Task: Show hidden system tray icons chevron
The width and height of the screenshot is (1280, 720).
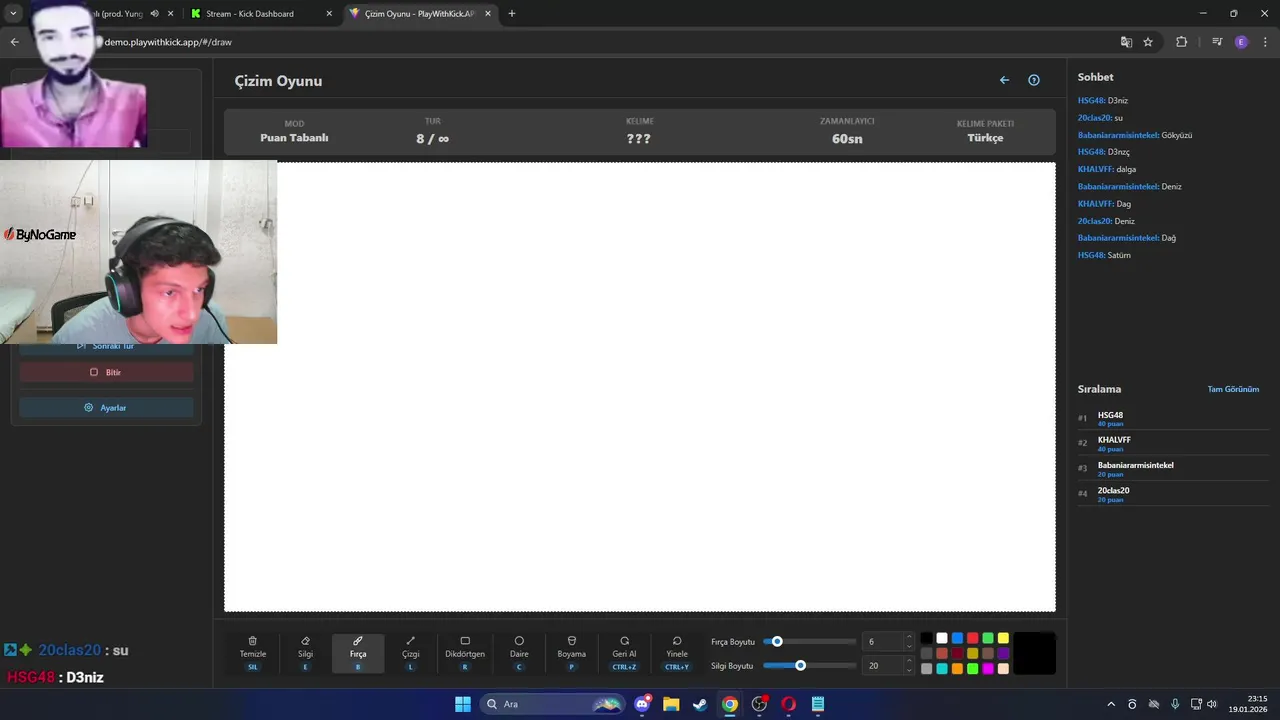Action: click(1110, 704)
